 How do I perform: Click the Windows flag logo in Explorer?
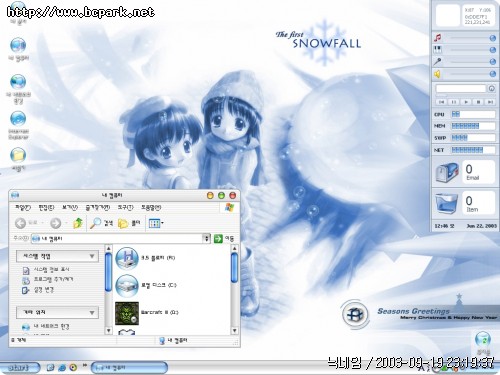230,207
